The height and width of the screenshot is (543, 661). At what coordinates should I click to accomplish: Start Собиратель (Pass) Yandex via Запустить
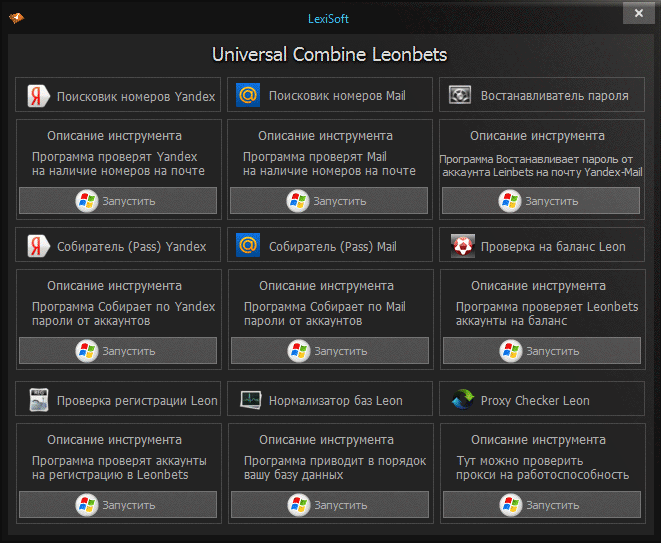click(118, 351)
